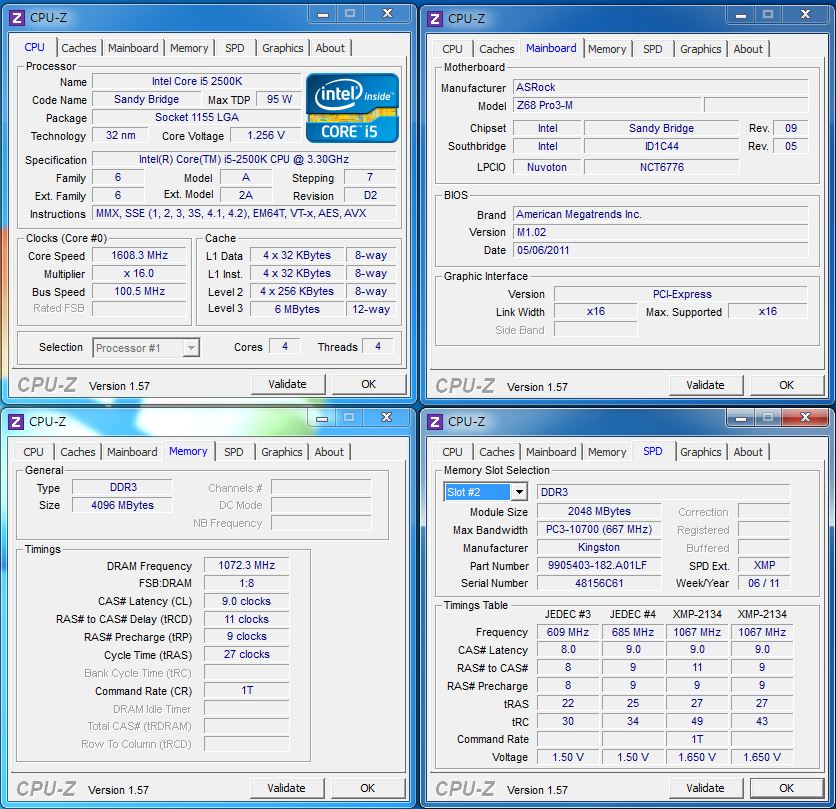Click CPU-Z title icon in Memory timings window

[x=16, y=421]
